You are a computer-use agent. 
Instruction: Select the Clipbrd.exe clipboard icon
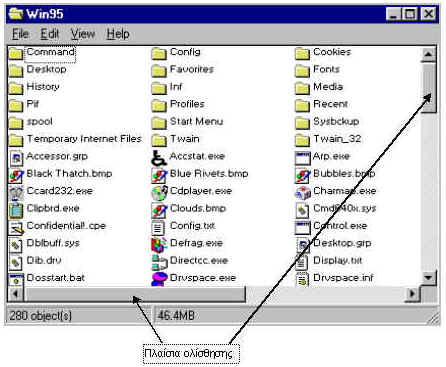[16, 210]
